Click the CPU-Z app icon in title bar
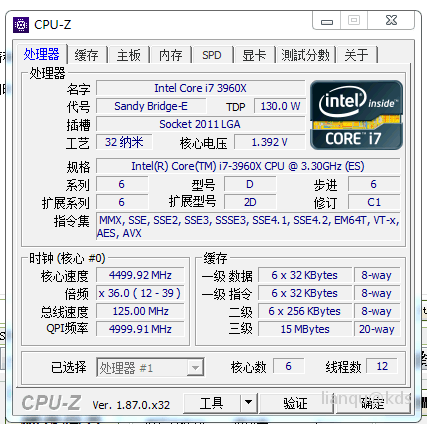Viewport: 427px width, 424px height. point(21,25)
